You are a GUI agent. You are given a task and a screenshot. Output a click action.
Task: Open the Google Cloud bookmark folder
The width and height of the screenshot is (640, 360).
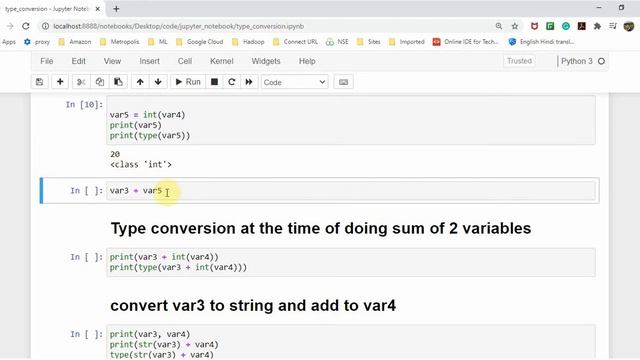pyautogui.click(x=200, y=42)
